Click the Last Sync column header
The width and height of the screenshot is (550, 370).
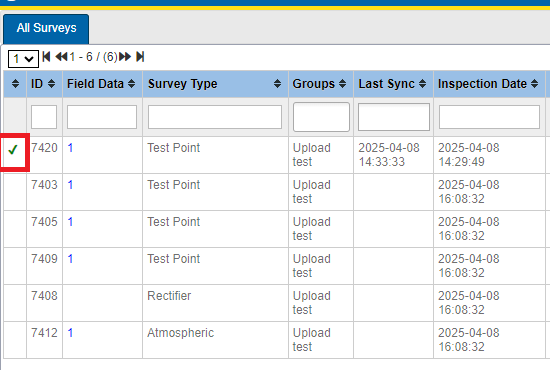click(x=394, y=84)
